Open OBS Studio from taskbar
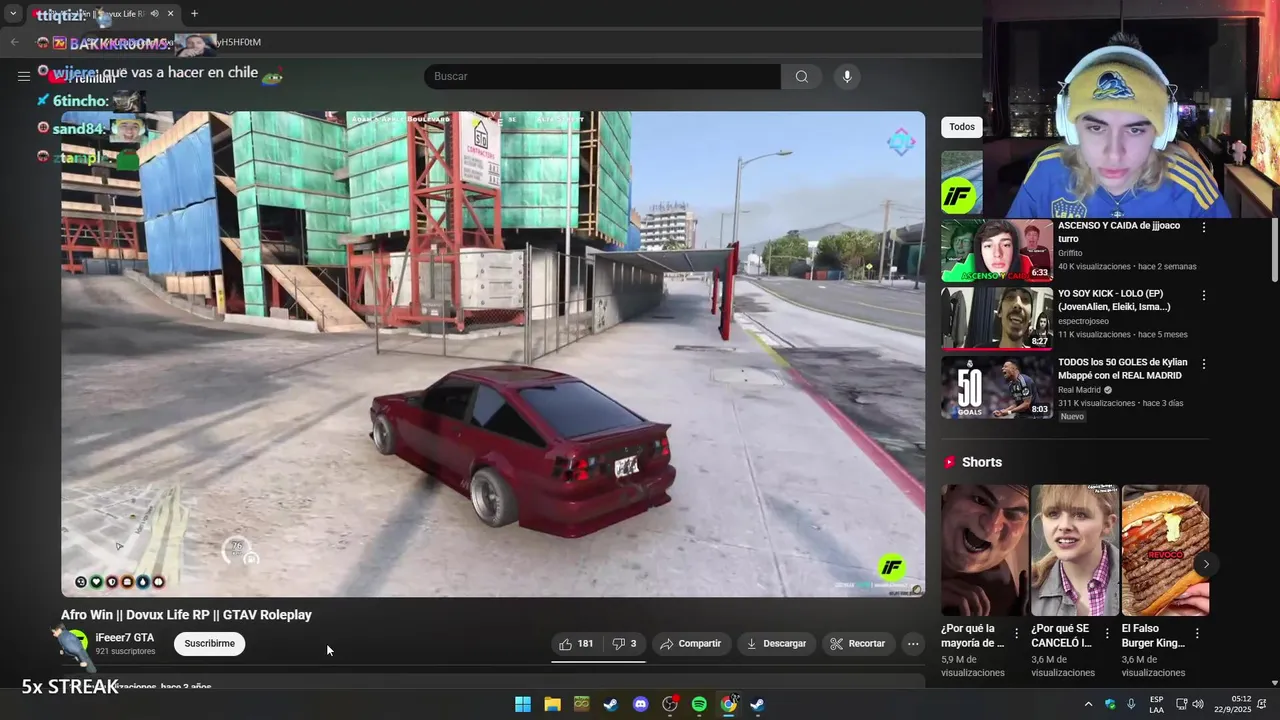Viewport: 1280px width, 720px height. (x=670, y=704)
